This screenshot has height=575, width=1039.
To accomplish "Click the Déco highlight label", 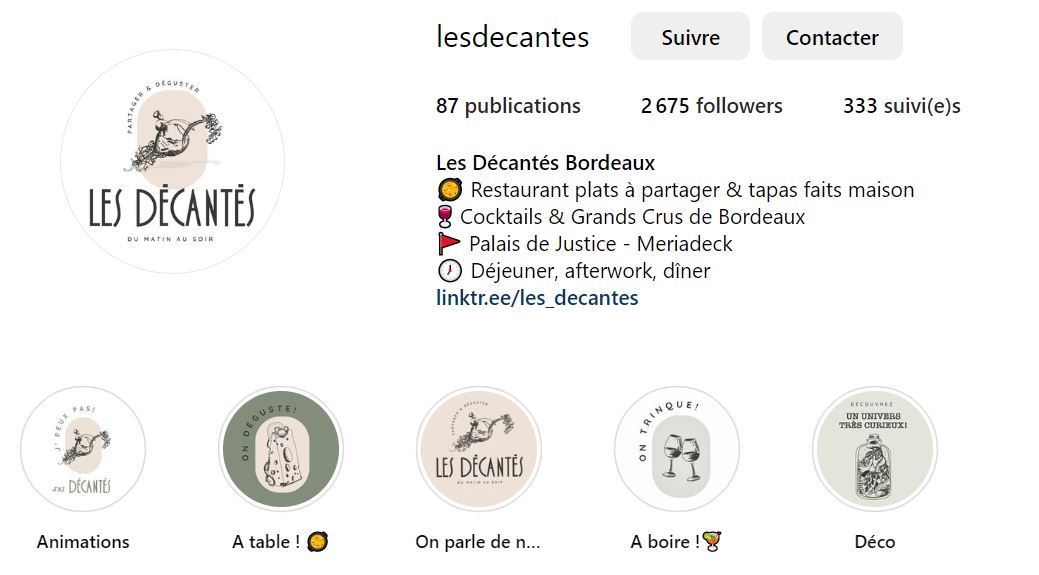I will (x=875, y=542).
